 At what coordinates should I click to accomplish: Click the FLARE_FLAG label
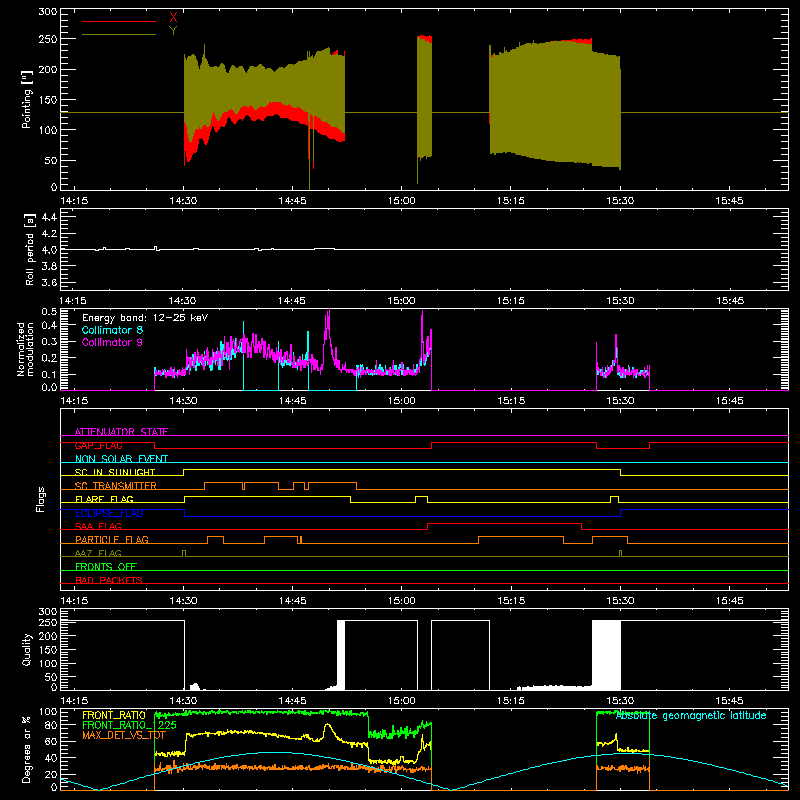(x=104, y=499)
